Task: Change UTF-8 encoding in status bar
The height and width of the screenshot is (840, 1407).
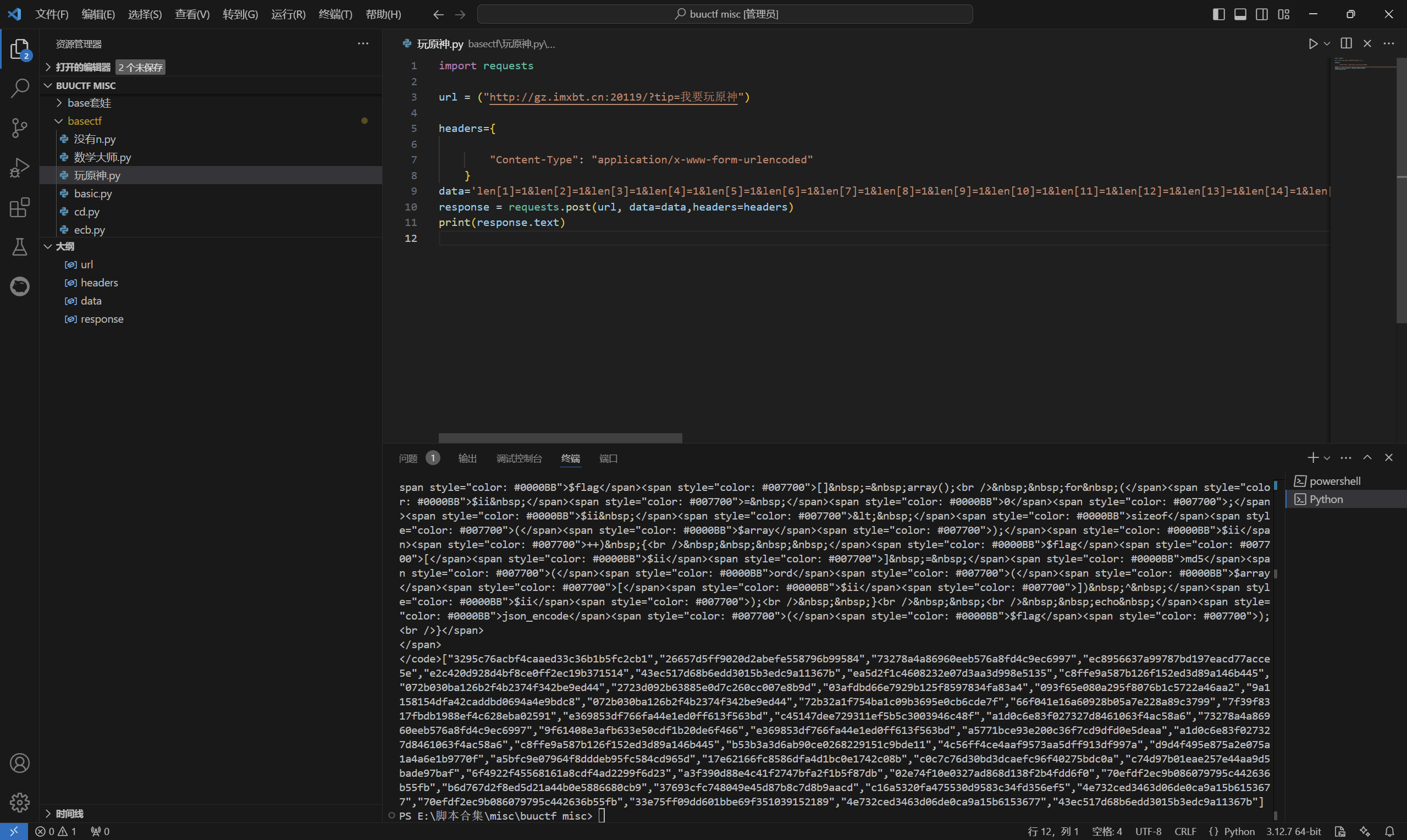Action: point(1148,832)
